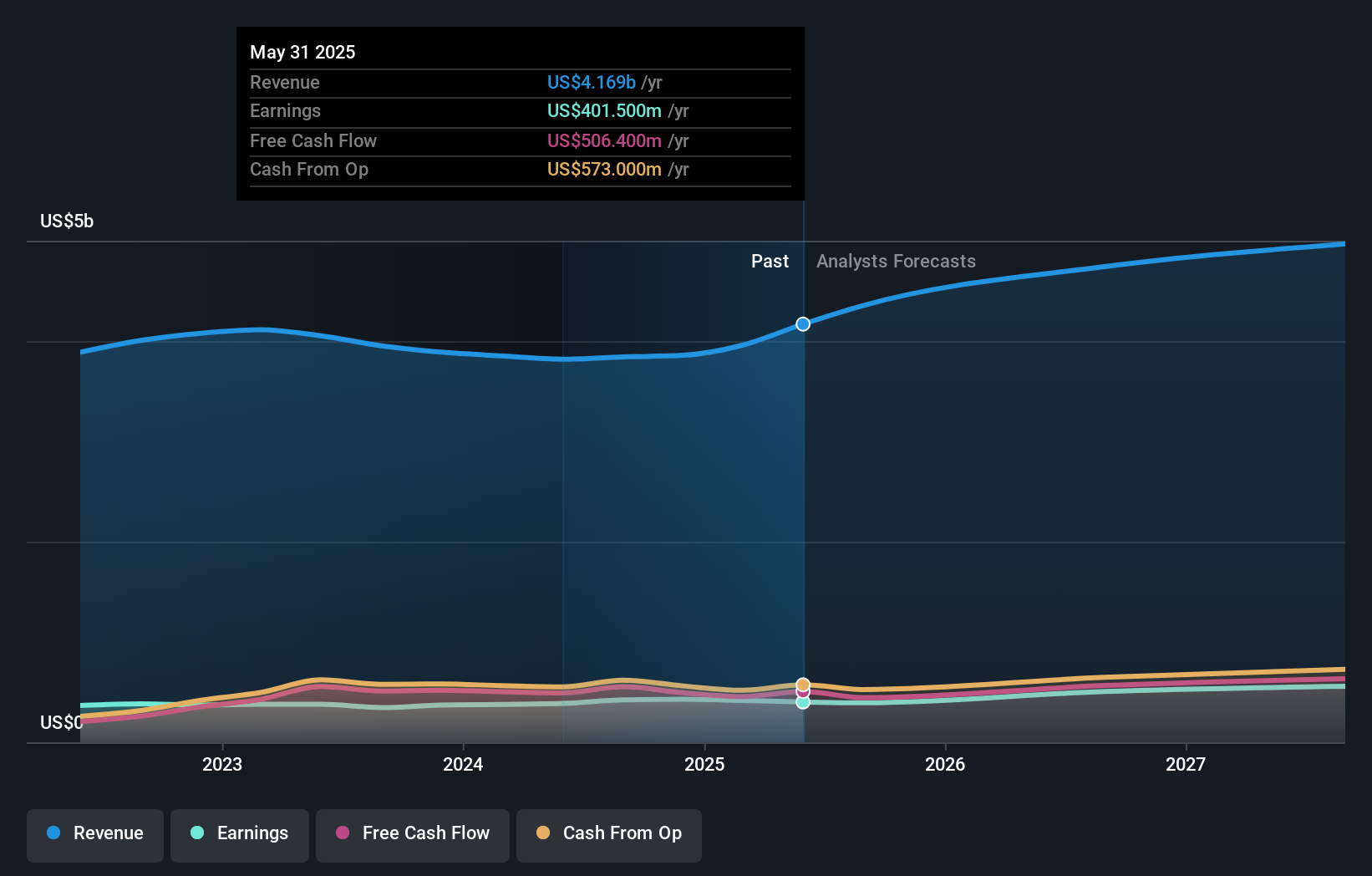Click the US$0 y-axis label
The height and width of the screenshot is (876, 1372).
(62, 722)
